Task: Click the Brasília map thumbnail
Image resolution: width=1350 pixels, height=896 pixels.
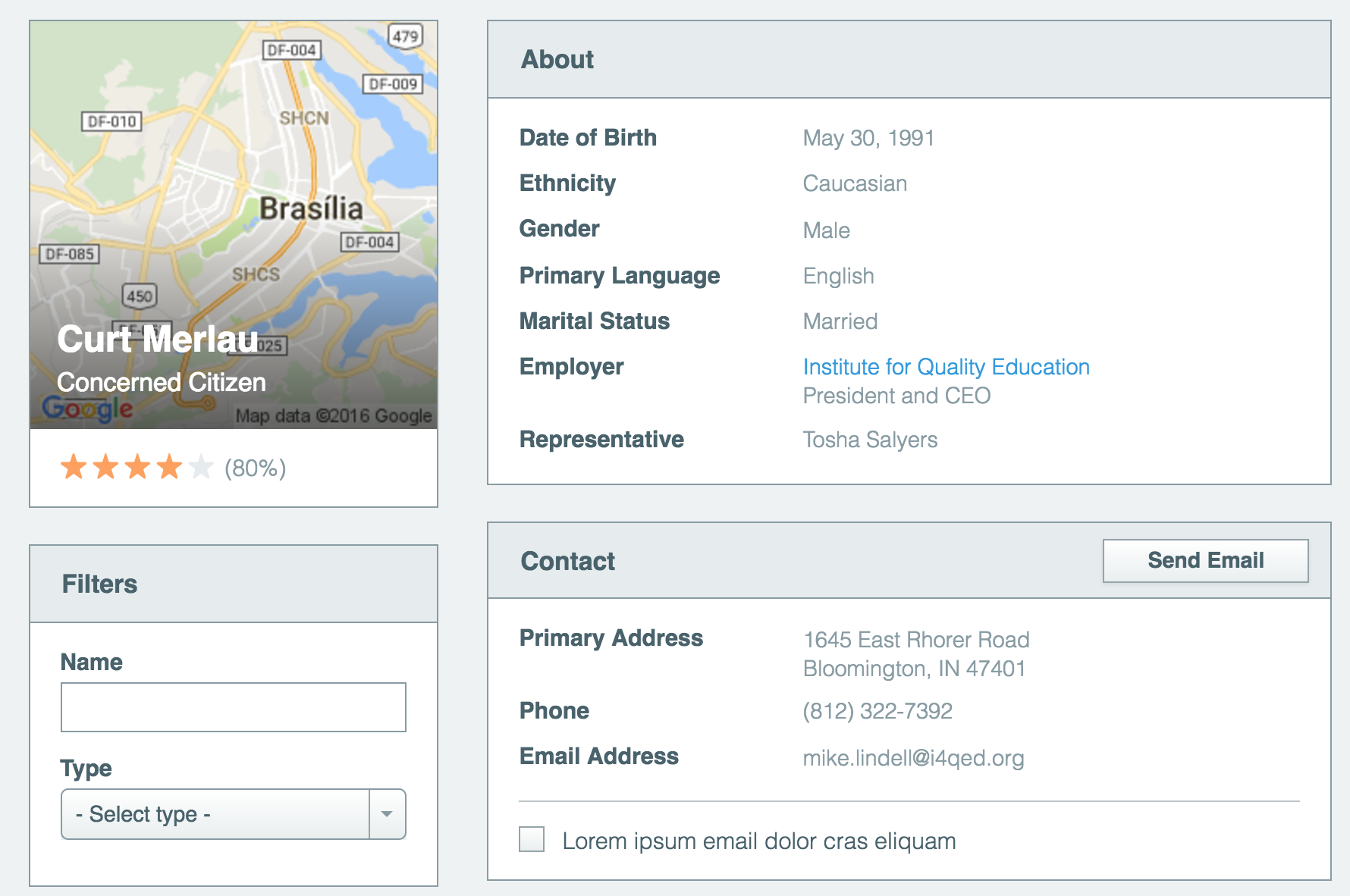Action: 234,224
